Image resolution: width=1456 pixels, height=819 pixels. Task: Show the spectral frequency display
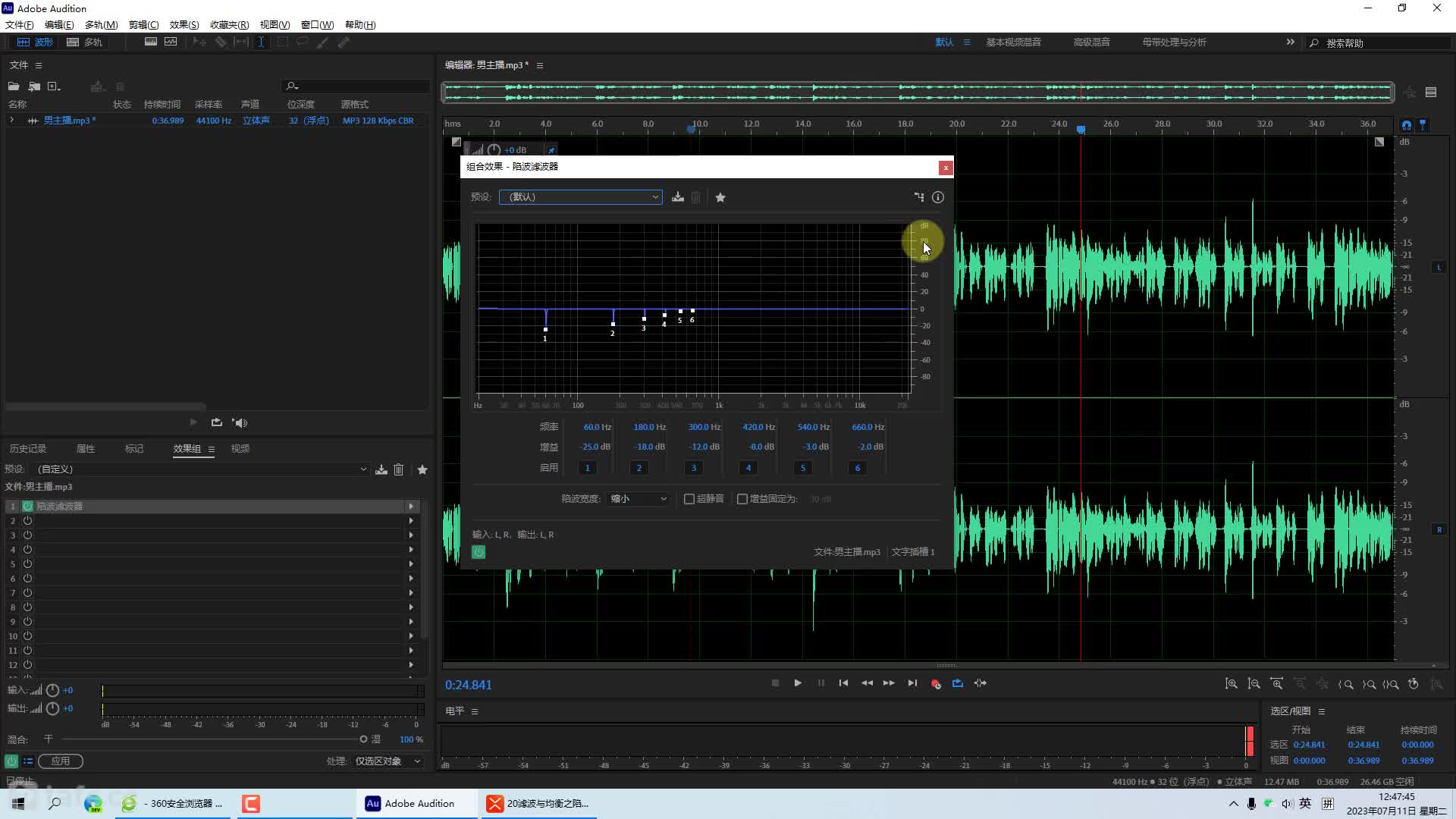151,42
